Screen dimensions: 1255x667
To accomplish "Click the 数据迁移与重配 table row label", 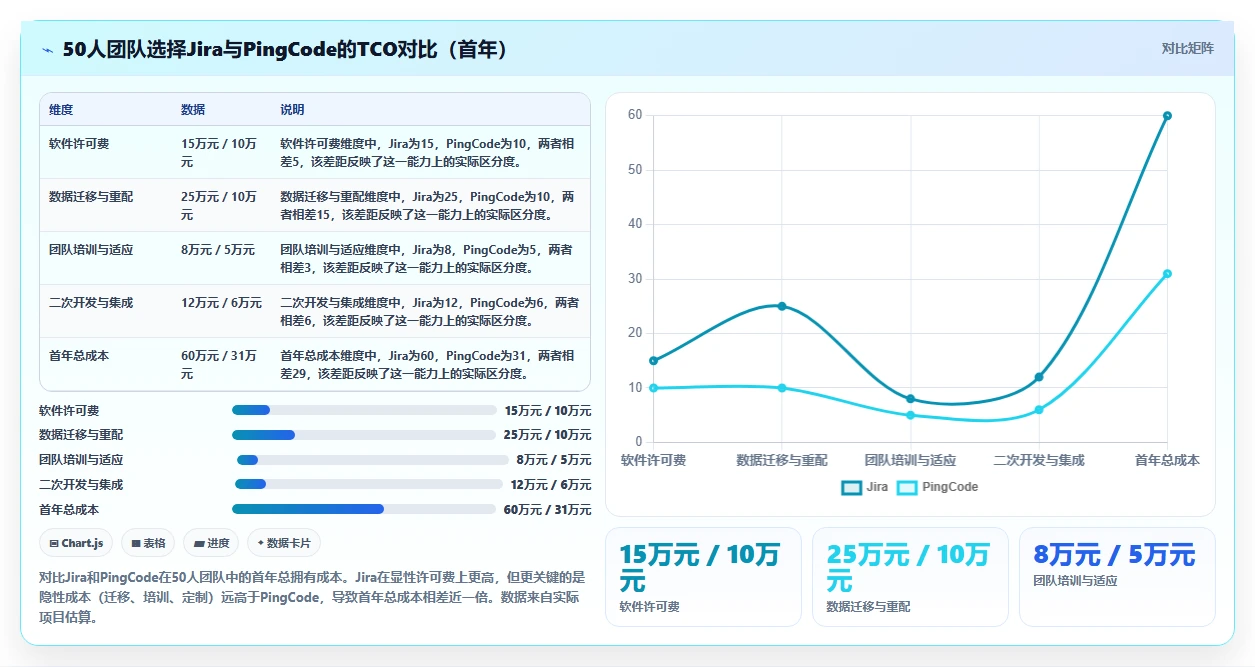I will pos(91,197).
